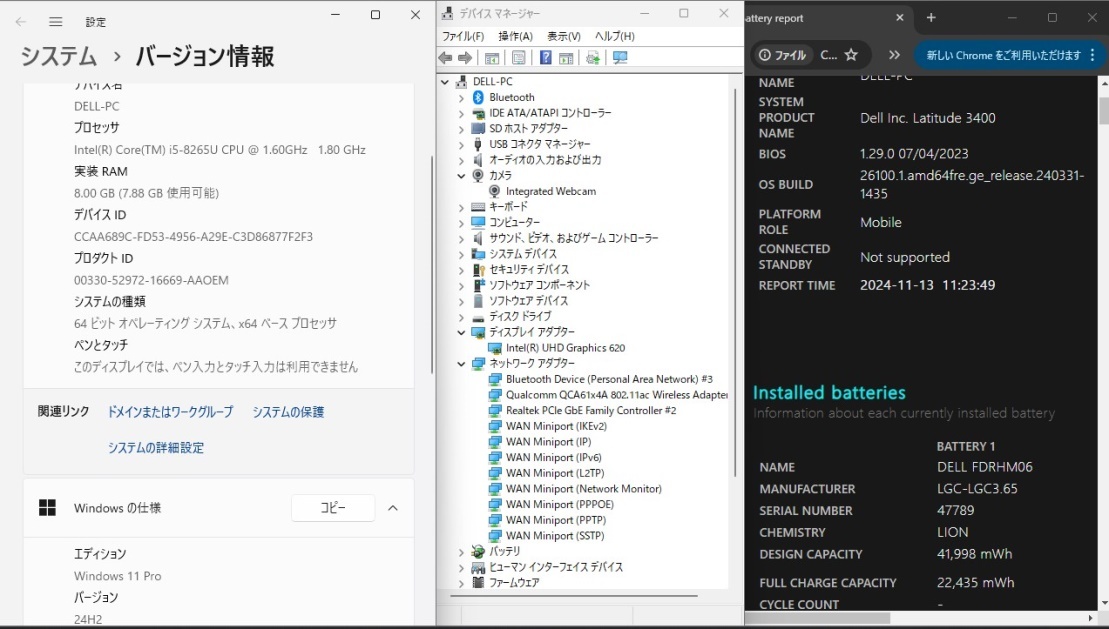Select Bluetooth Device (Personal Area Network) #3

[x=610, y=379]
